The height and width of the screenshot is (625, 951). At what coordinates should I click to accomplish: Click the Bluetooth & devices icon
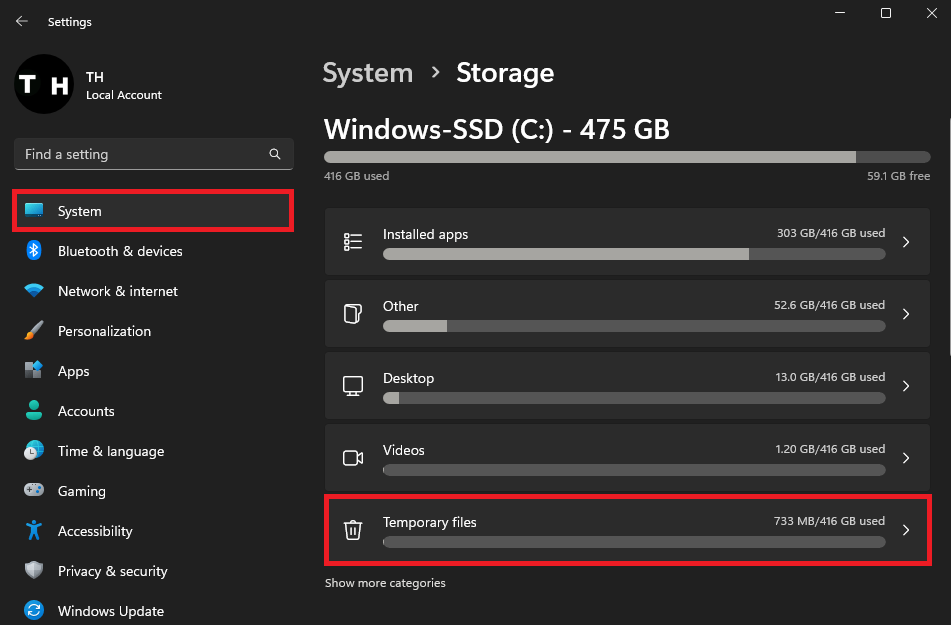(x=34, y=251)
